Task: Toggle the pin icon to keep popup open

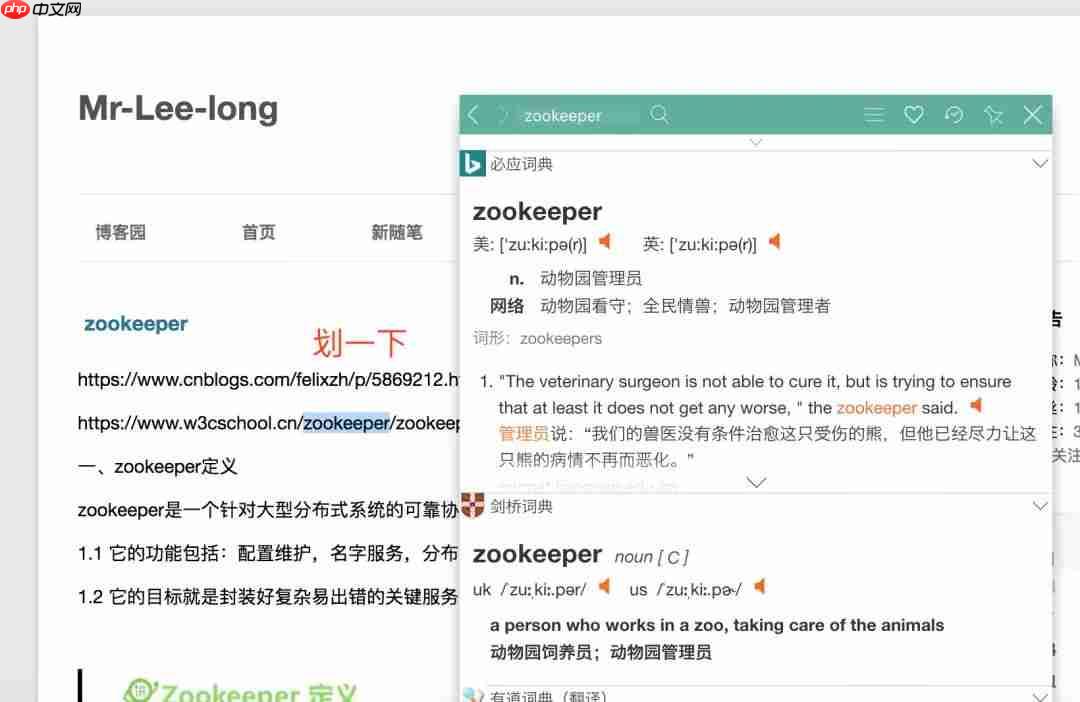Action: pos(993,114)
